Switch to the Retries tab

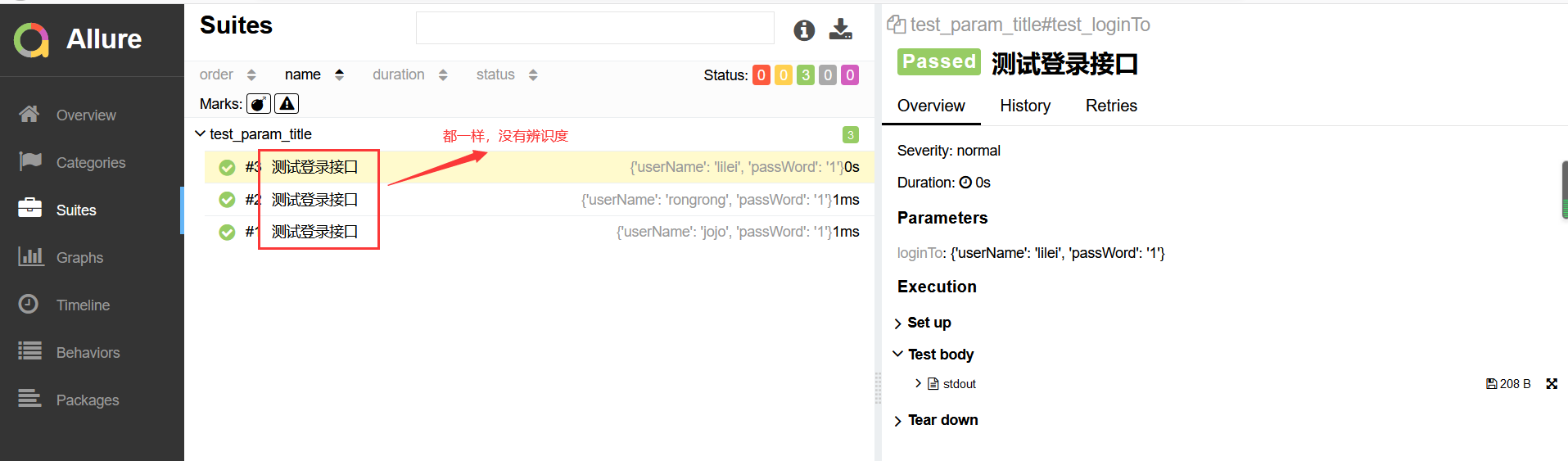point(1110,106)
